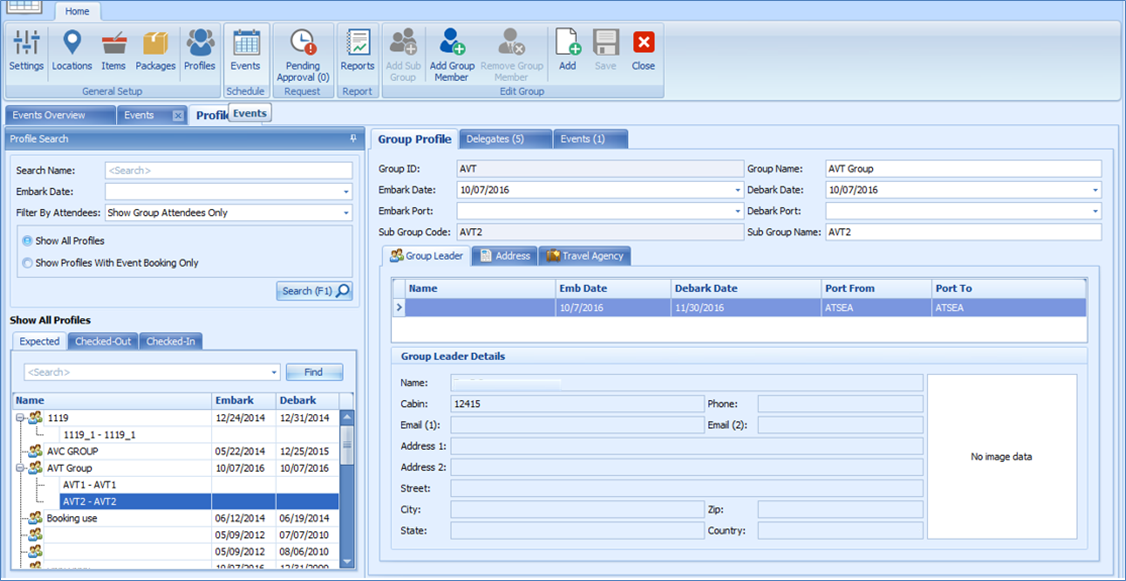Run the Search (F1) button
Screen dimensions: 1126x581
coord(312,290)
